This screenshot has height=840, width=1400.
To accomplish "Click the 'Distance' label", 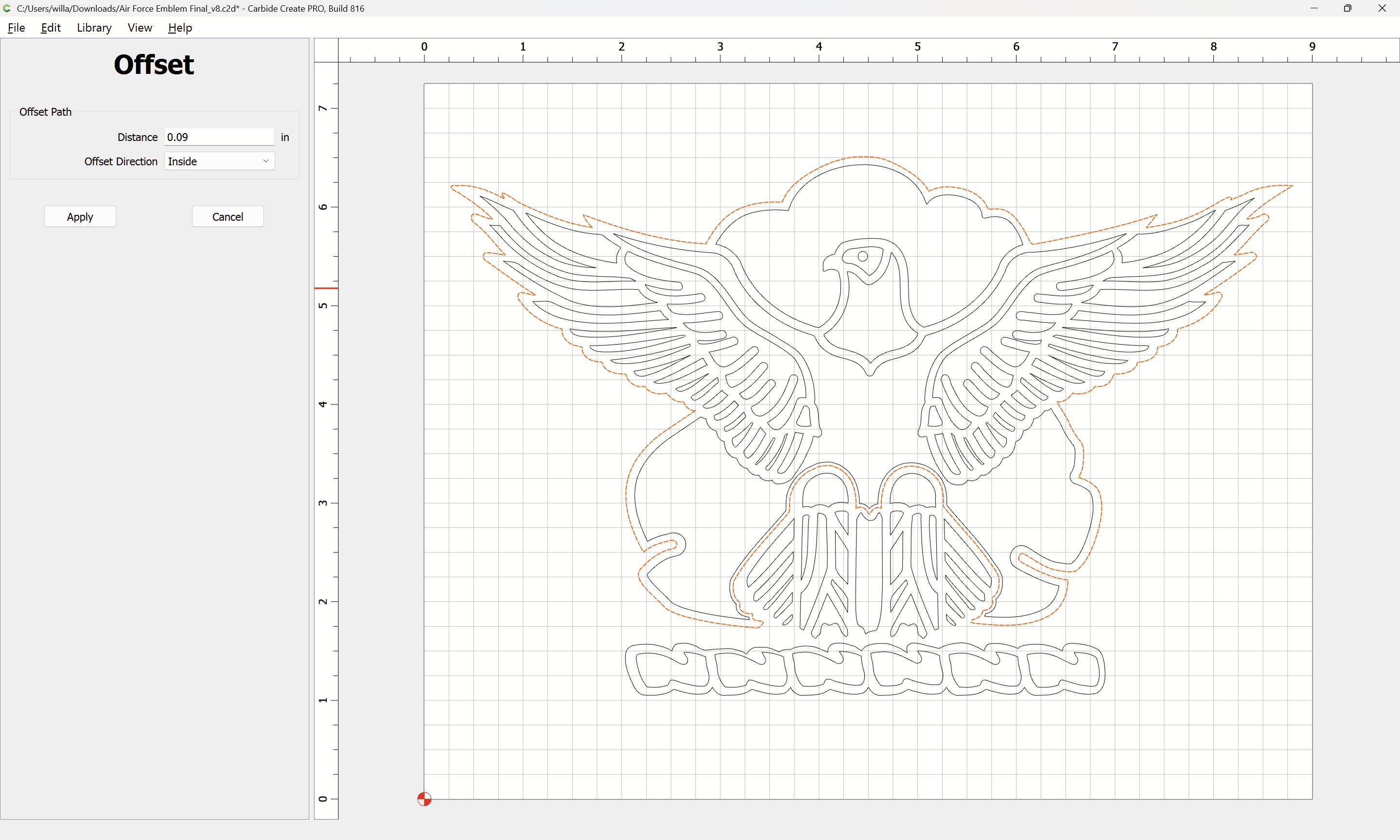I will pos(138,137).
